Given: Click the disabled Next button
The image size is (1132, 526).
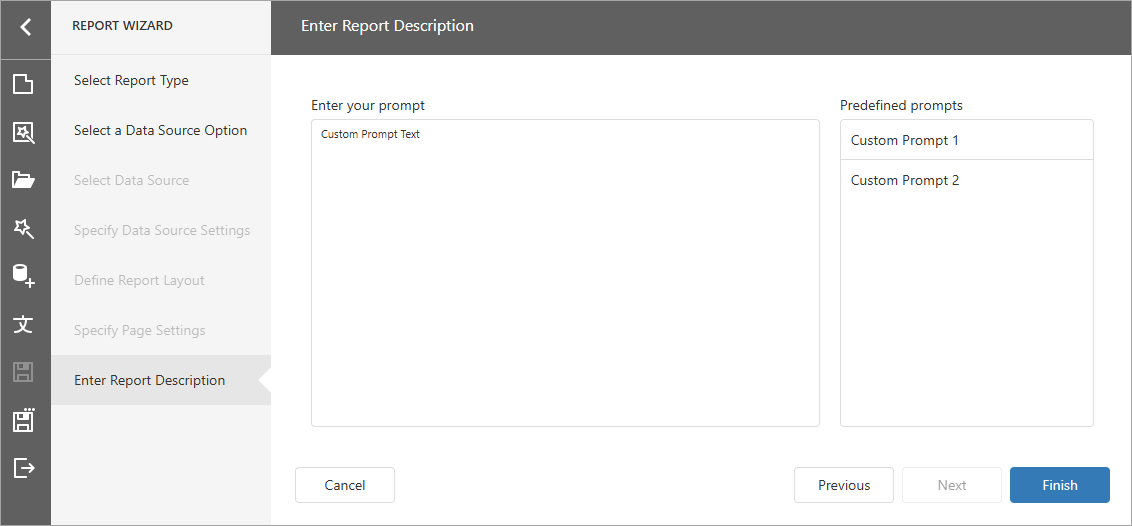Looking at the screenshot, I should click(x=952, y=485).
